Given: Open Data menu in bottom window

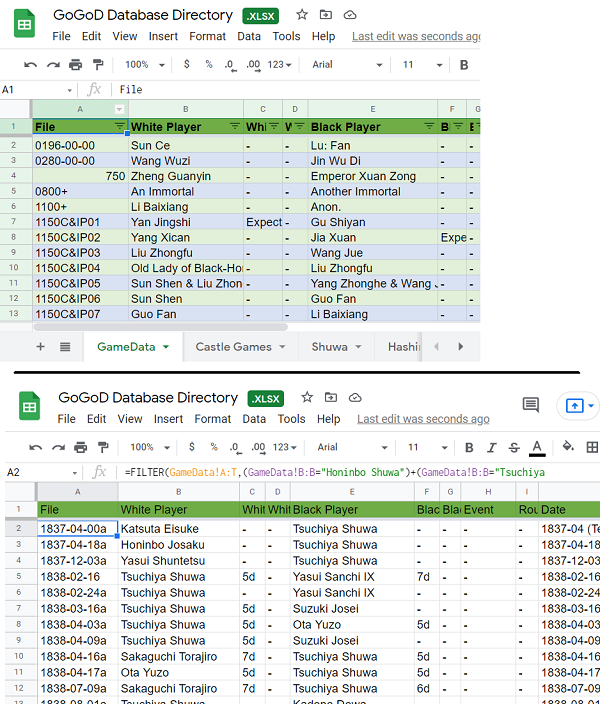Looking at the screenshot, I should coord(254,419).
